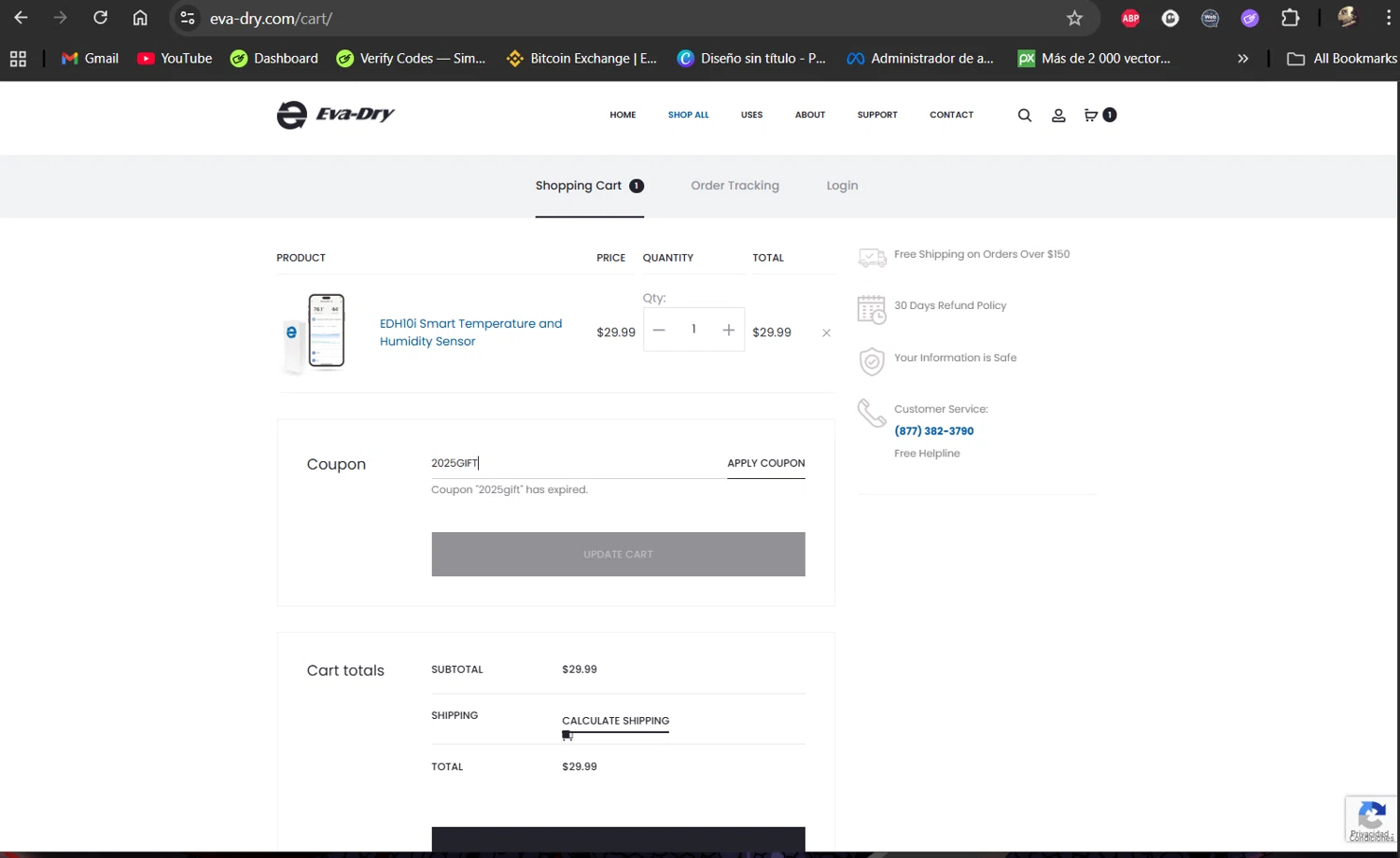Open the Chrome three-dot menu
The height and width of the screenshot is (858, 1400).
tap(1388, 18)
